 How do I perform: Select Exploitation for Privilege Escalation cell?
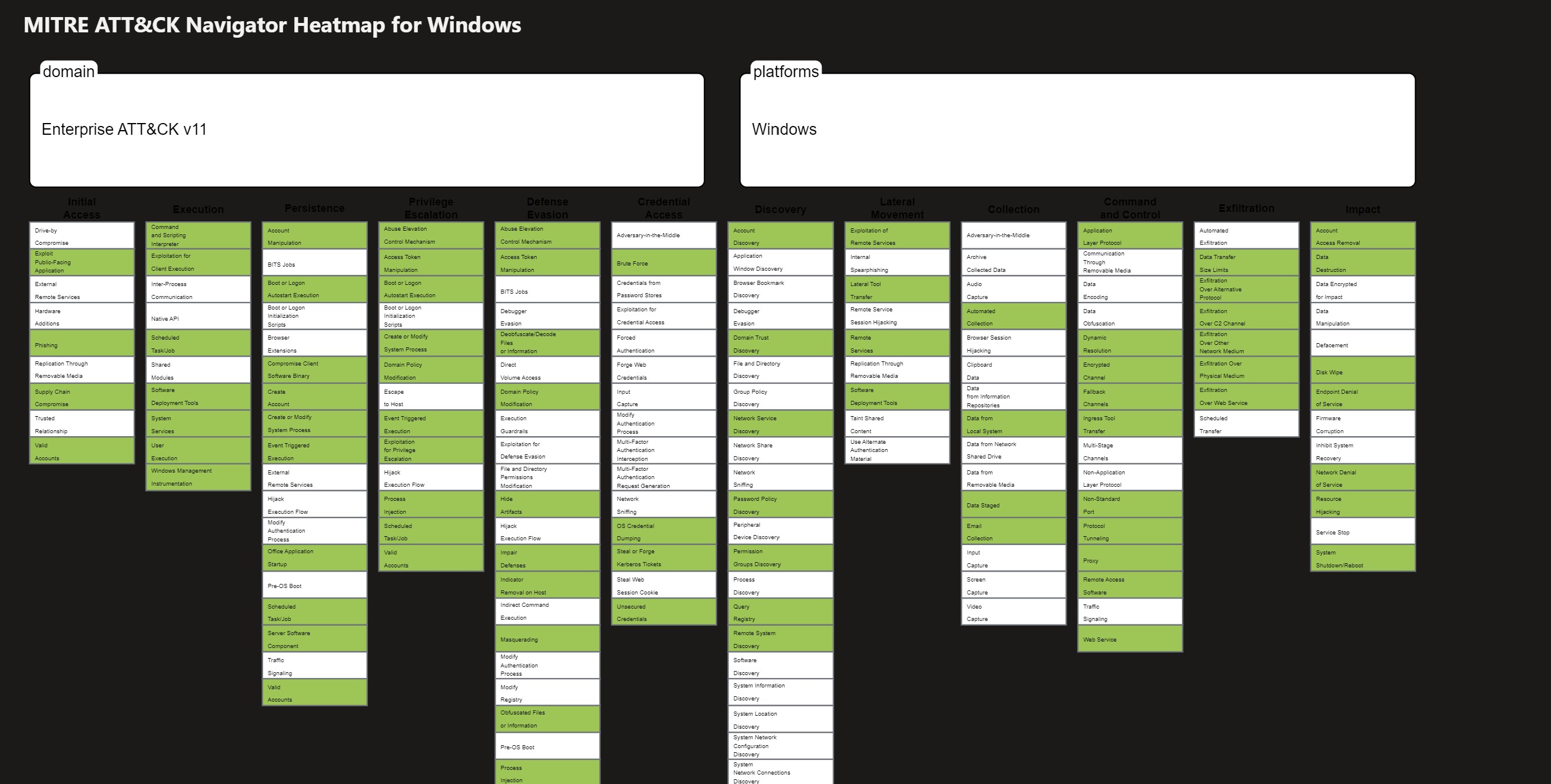[431, 451]
